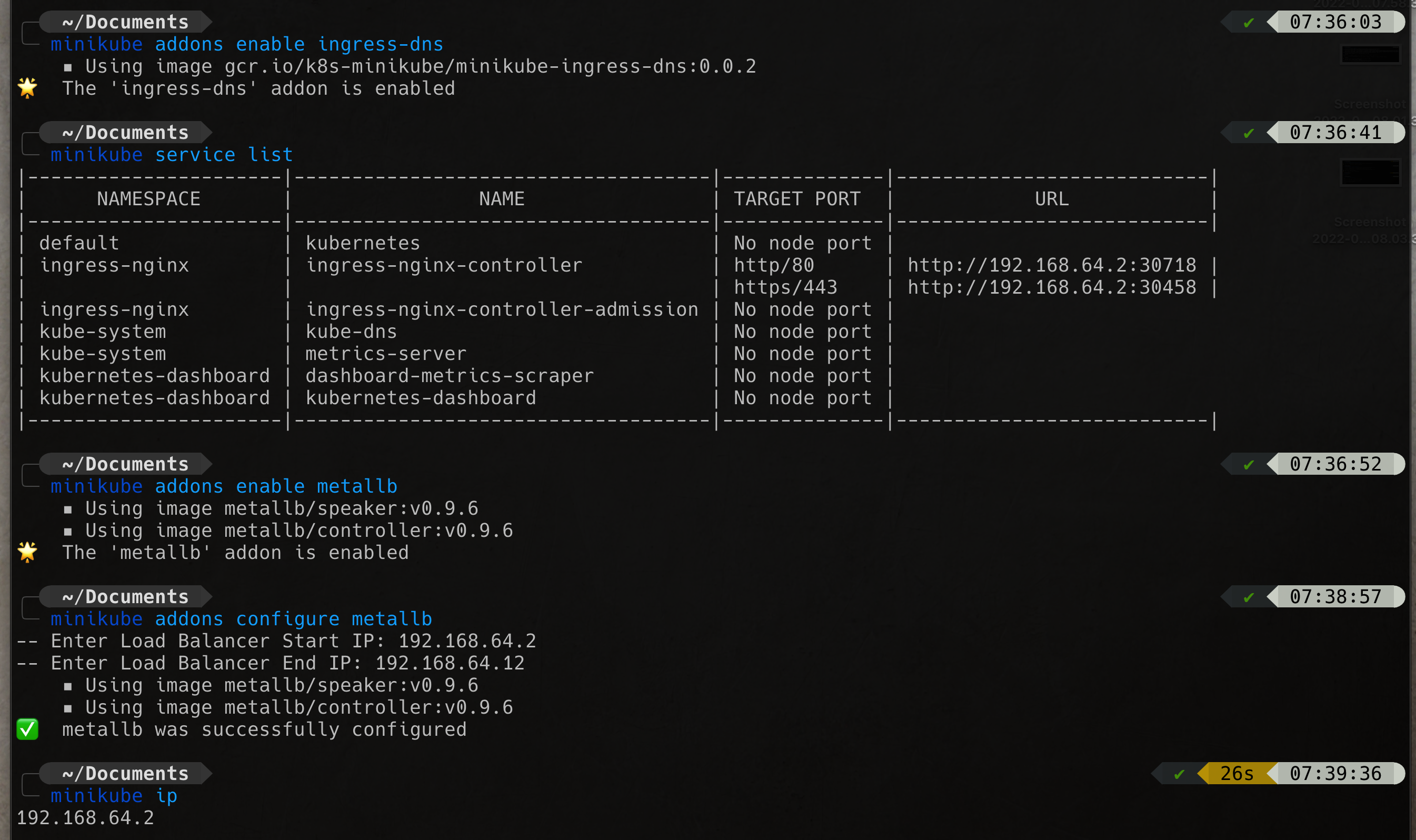Click the minikube addons configure metallb command
Screen dimensions: 1416x840
pos(241,618)
